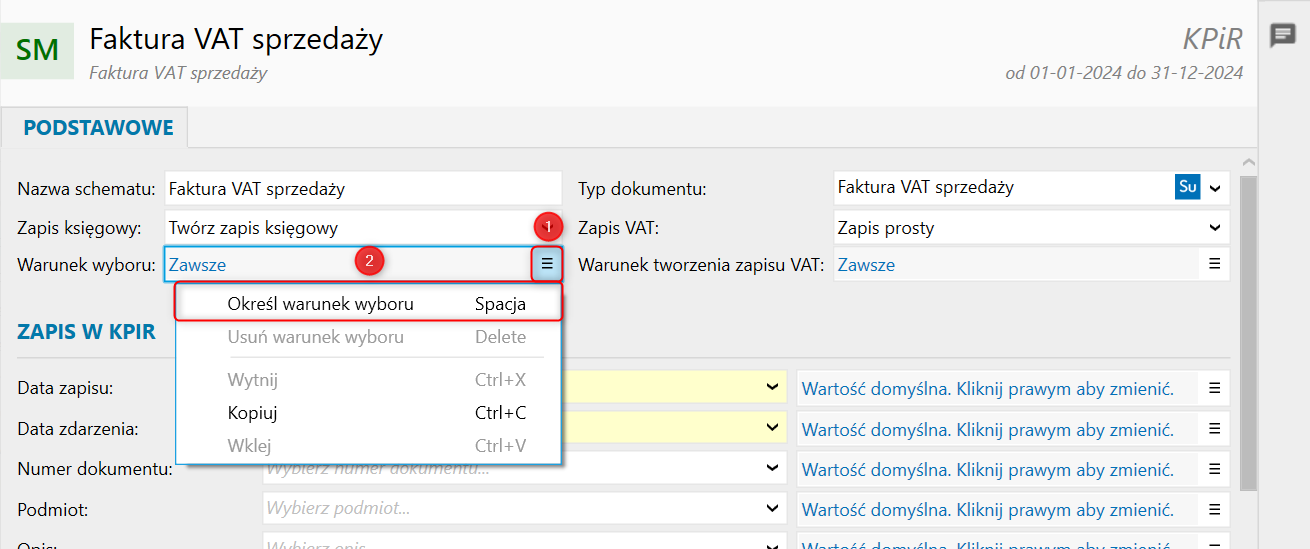This screenshot has width=1310, height=549.
Task: Select Kopiuj in the context menu
Action: point(252,413)
